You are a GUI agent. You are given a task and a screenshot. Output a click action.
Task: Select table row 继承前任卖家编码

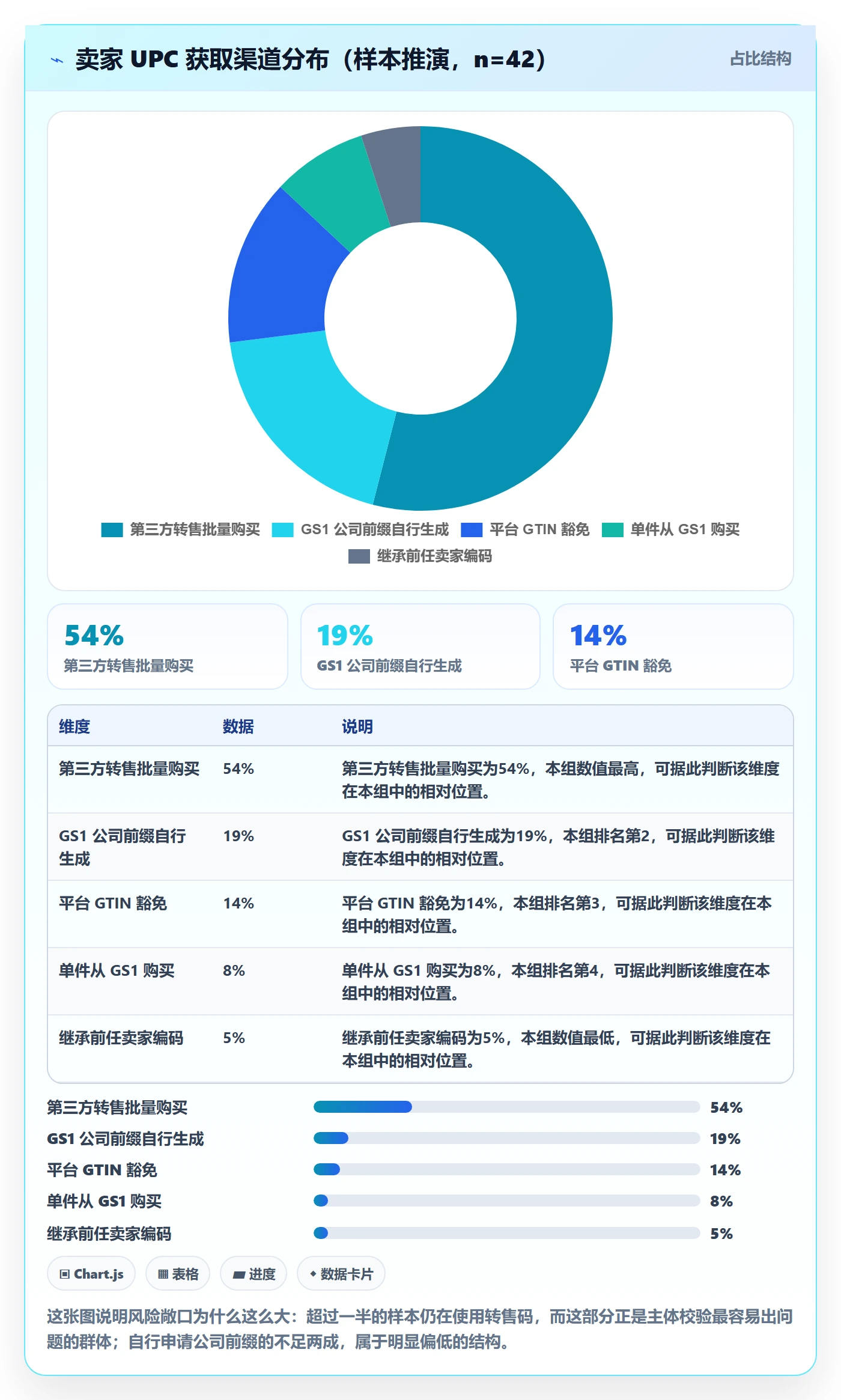[x=421, y=1049]
